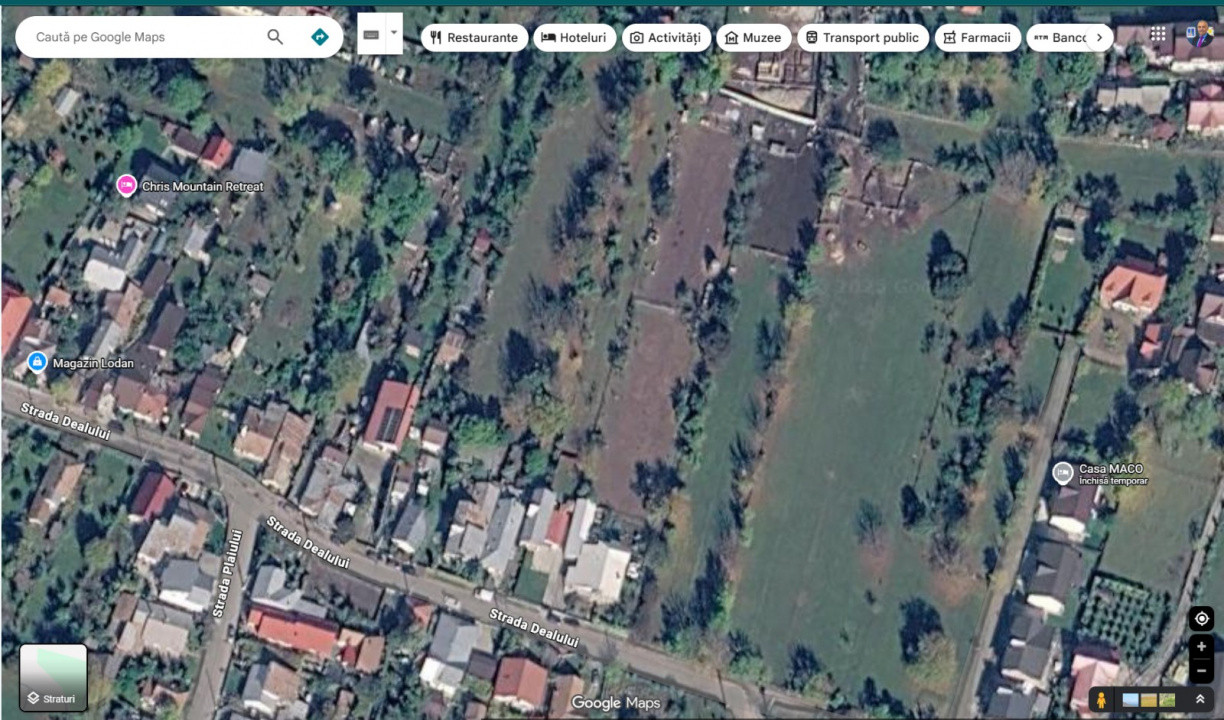
Task: Select the Muzee category chip
Action: [753, 38]
